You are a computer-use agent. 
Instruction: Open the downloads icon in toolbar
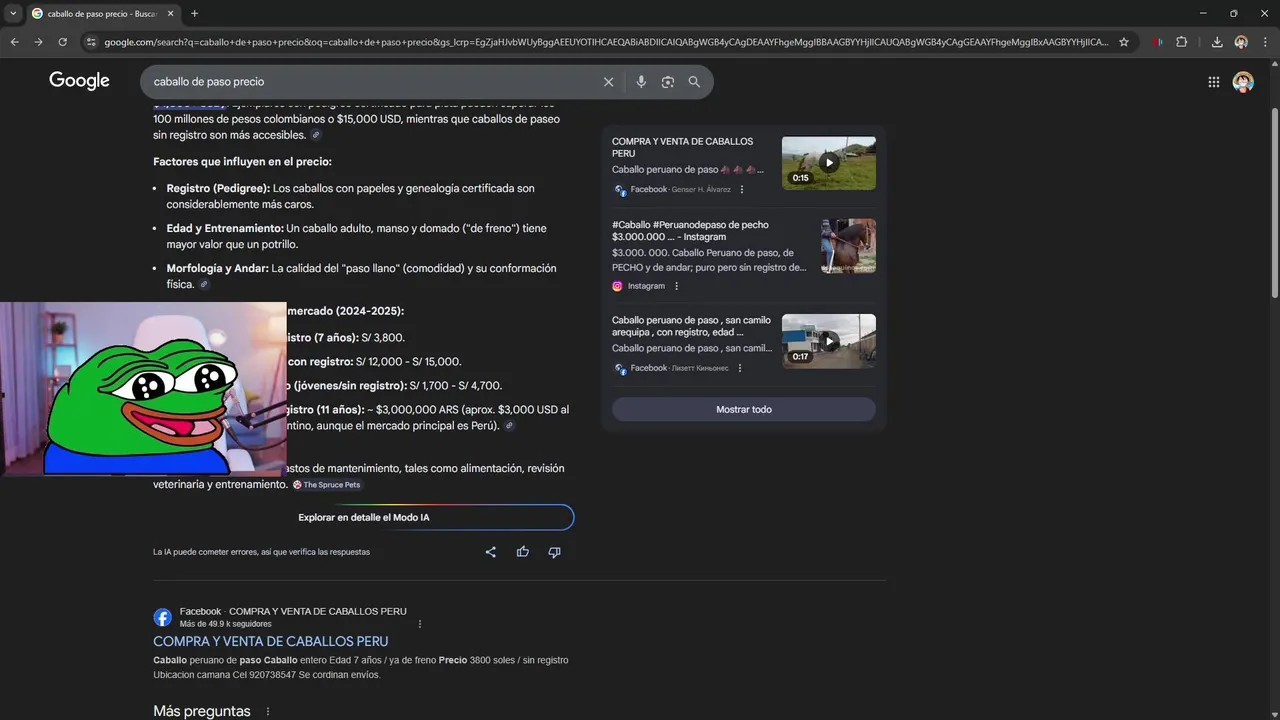(1217, 42)
